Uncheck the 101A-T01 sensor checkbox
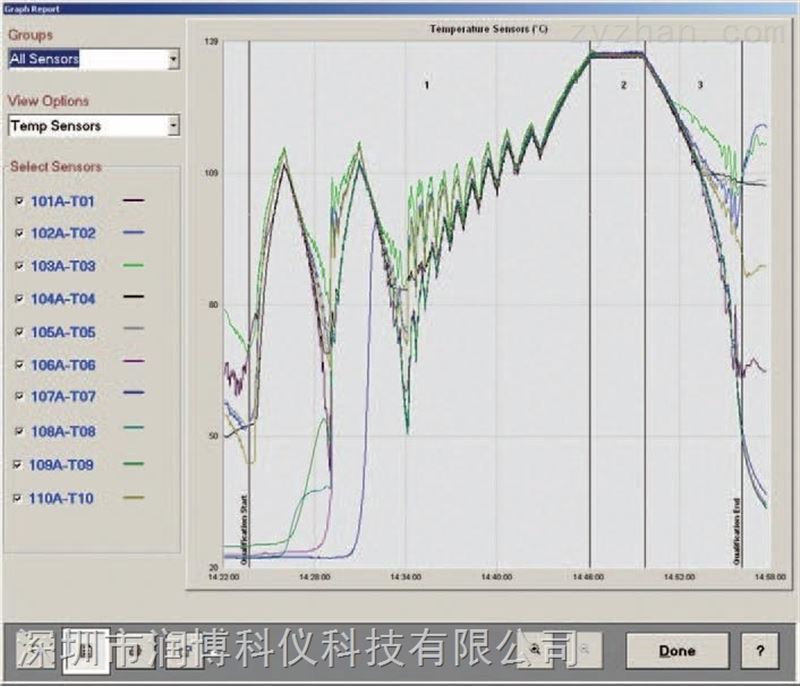800x686 pixels. tap(19, 201)
